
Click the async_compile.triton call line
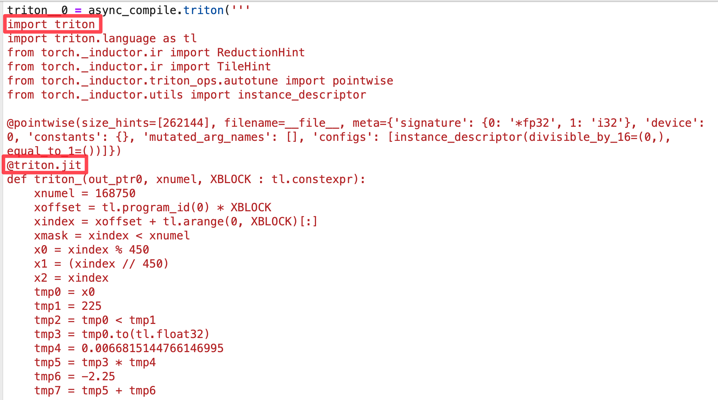tap(128, 9)
